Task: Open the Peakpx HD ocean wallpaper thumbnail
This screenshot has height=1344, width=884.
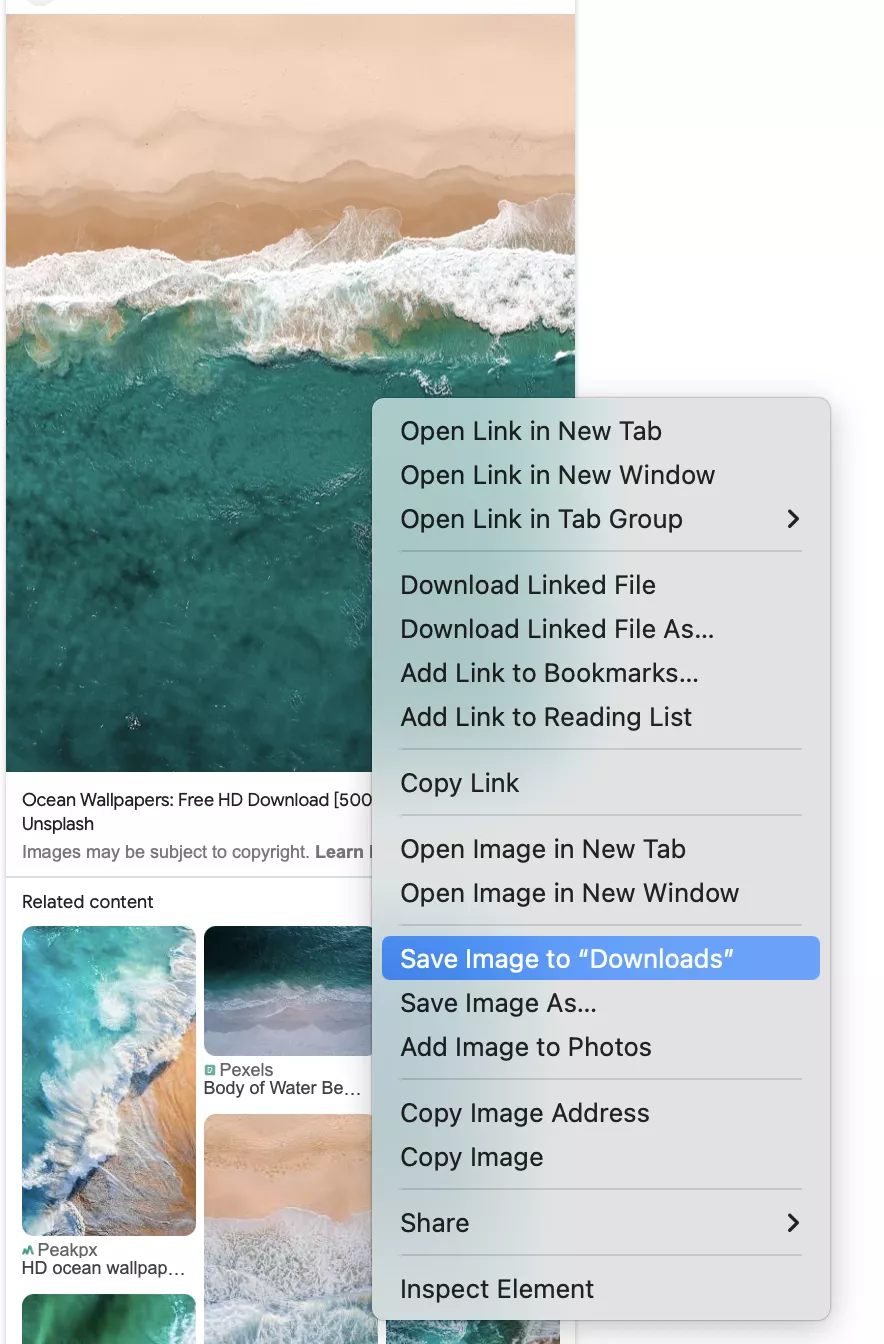Action: coord(109,1080)
